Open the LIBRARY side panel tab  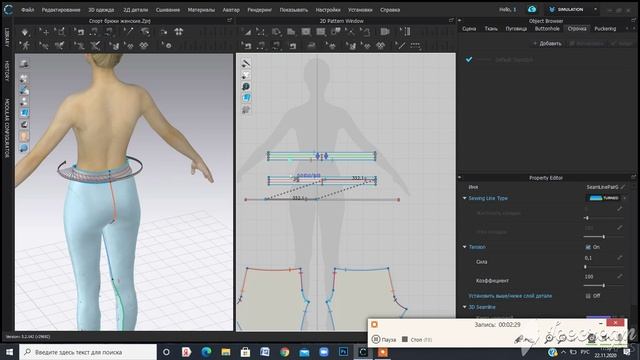point(7,37)
